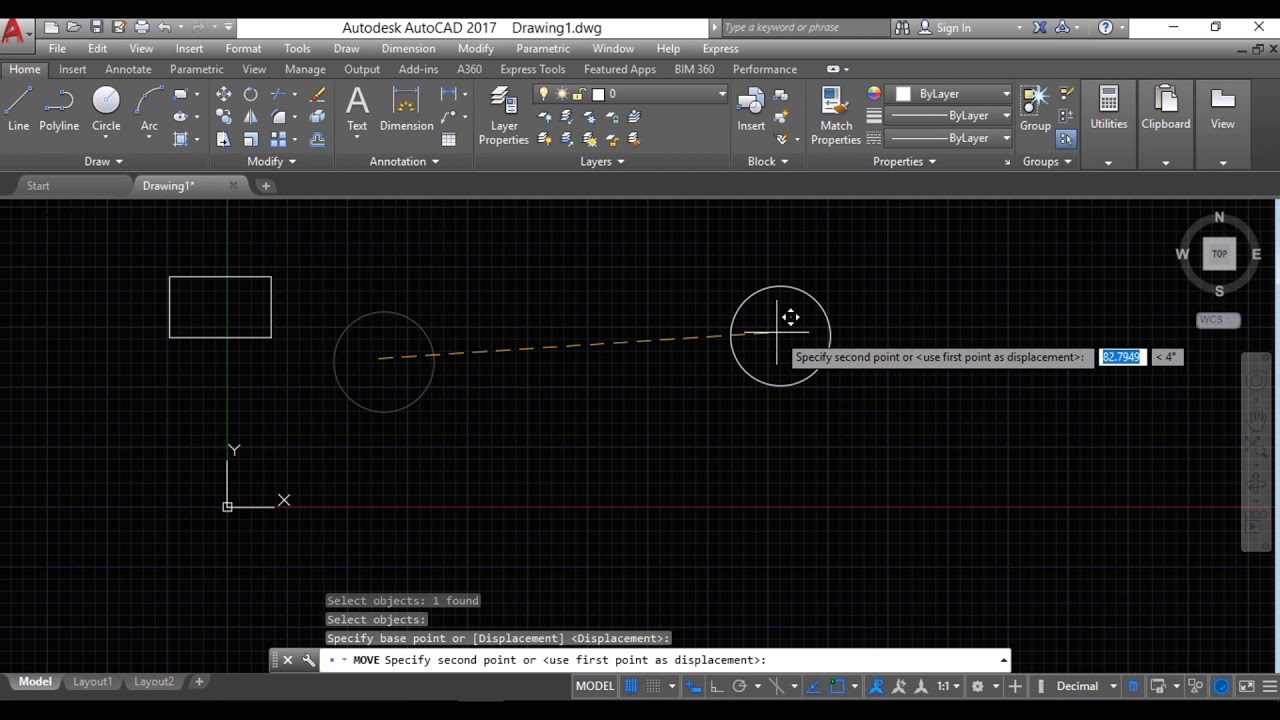
Task: Open the Layer Properties manager
Action: [503, 115]
